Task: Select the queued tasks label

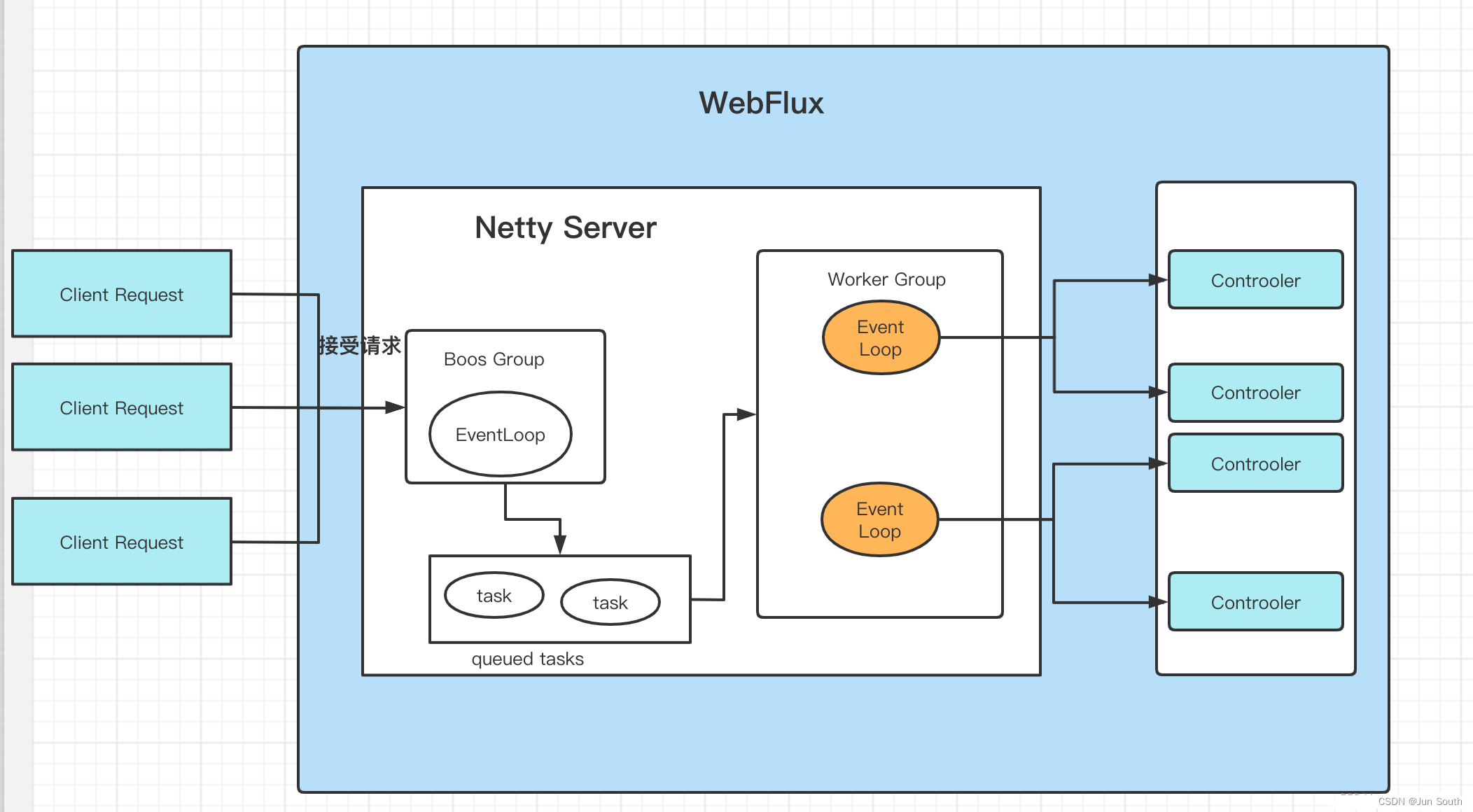Action: [527, 659]
